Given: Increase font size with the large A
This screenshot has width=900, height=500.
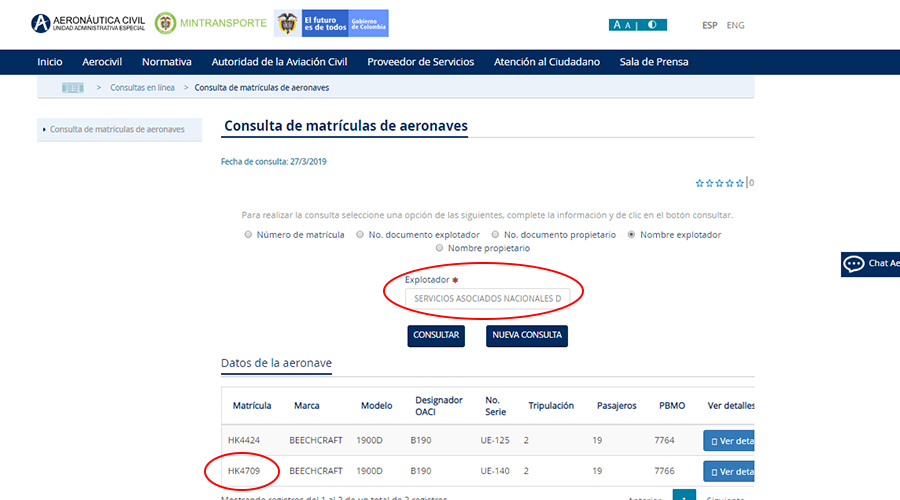Looking at the screenshot, I should [617, 25].
